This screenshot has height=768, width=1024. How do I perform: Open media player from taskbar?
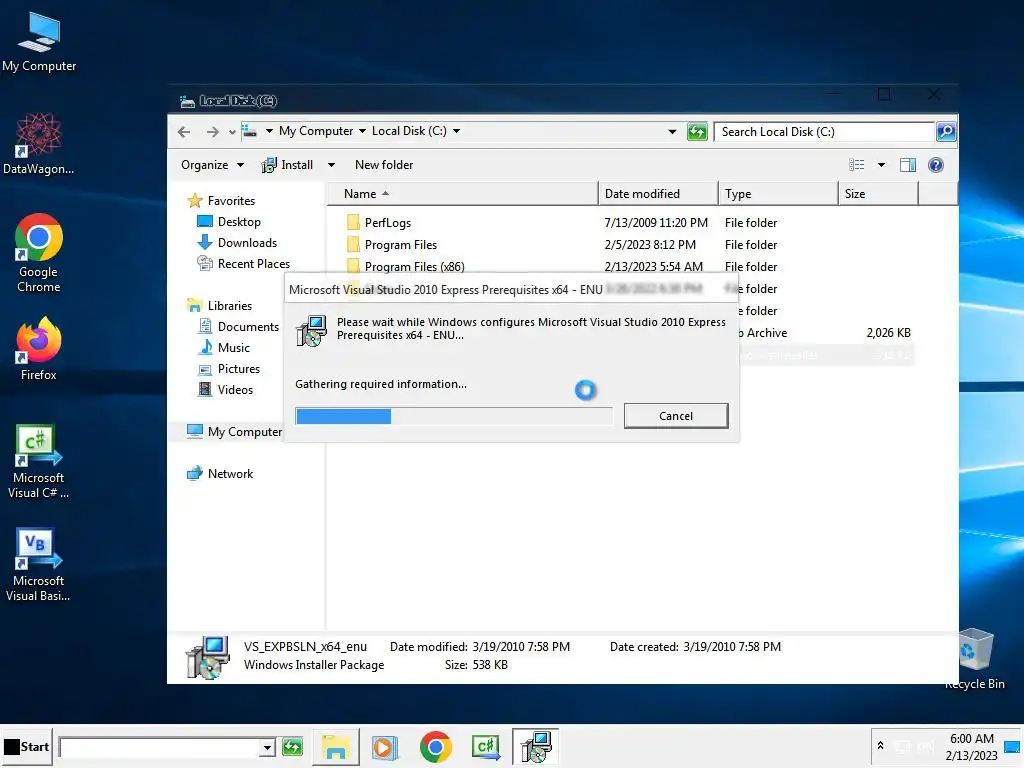pyautogui.click(x=384, y=747)
